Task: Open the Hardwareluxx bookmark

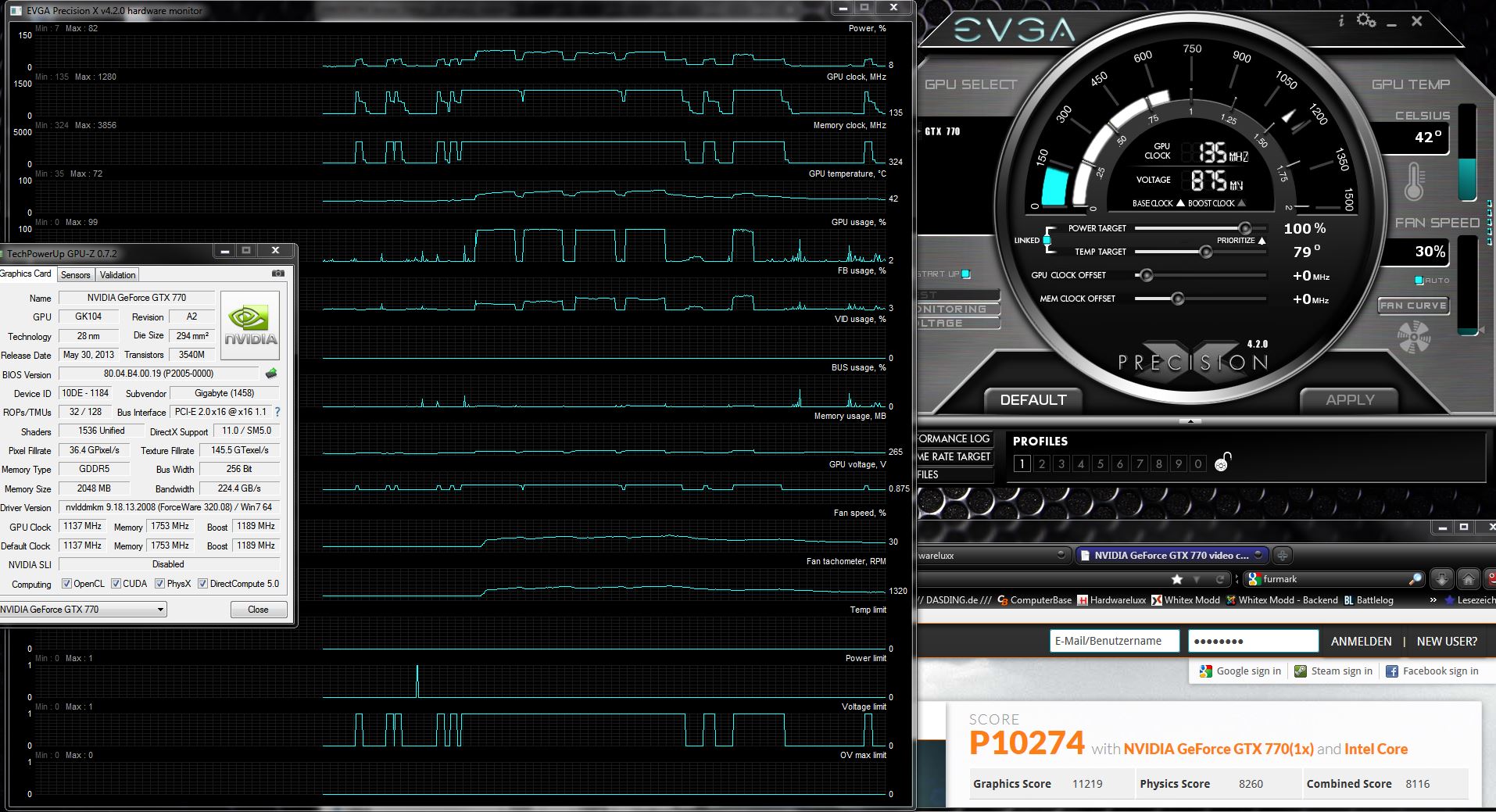Action: tap(1111, 600)
